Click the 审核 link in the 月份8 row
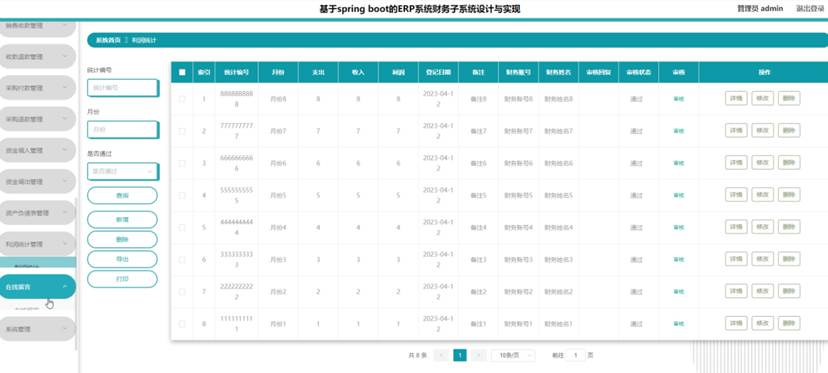 [x=678, y=99]
